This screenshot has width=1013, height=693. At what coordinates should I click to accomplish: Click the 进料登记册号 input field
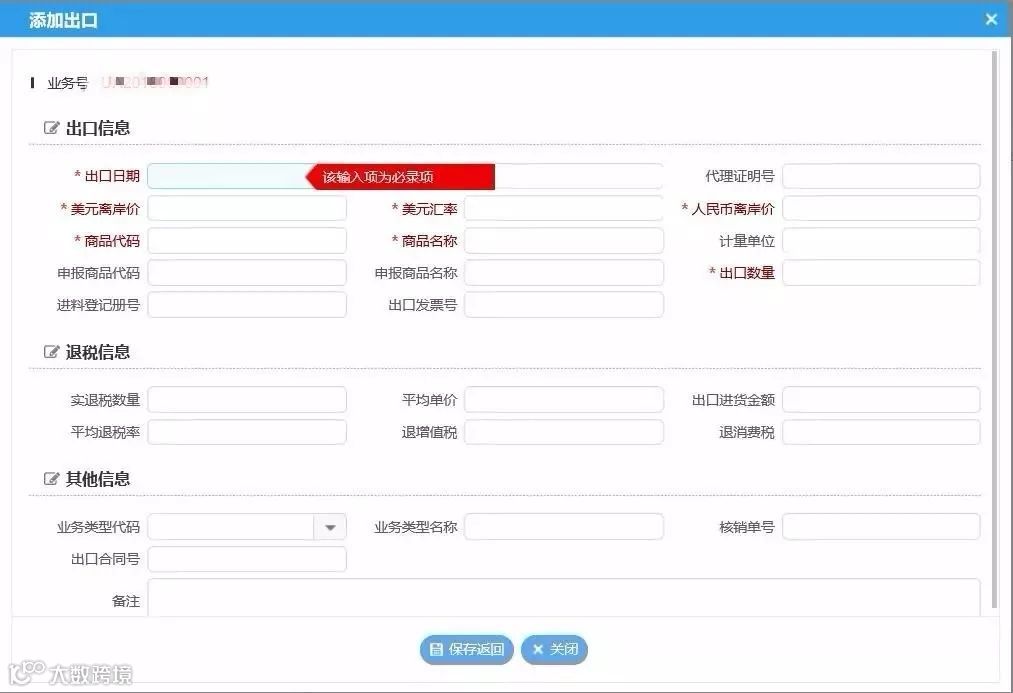[x=247, y=305]
